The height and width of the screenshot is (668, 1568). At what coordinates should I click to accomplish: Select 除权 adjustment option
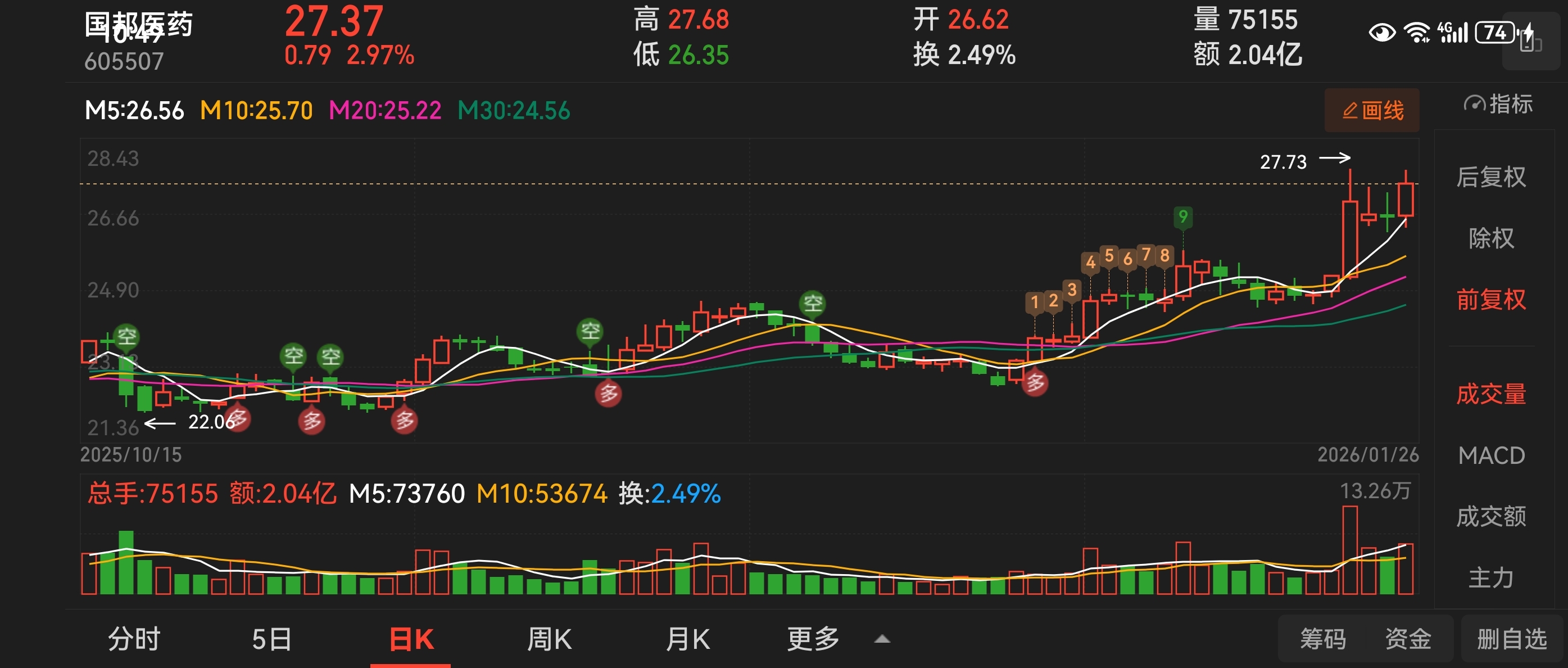click(1490, 238)
